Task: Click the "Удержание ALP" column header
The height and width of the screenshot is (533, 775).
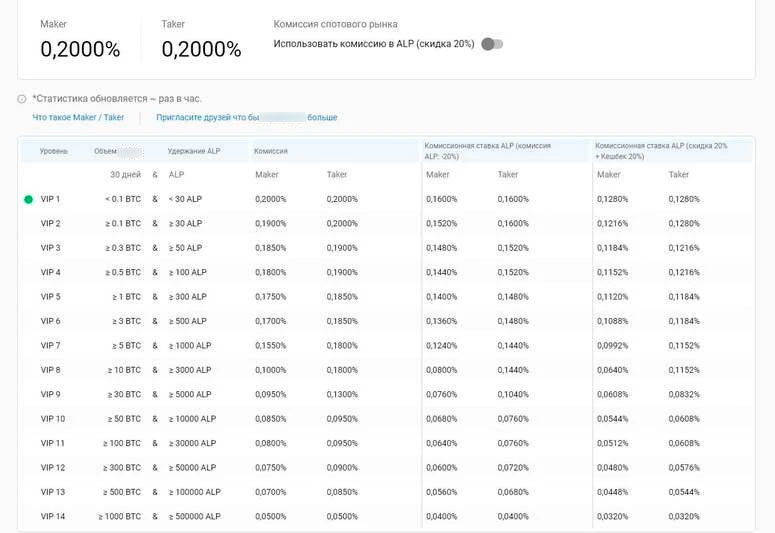Action: 194,151
